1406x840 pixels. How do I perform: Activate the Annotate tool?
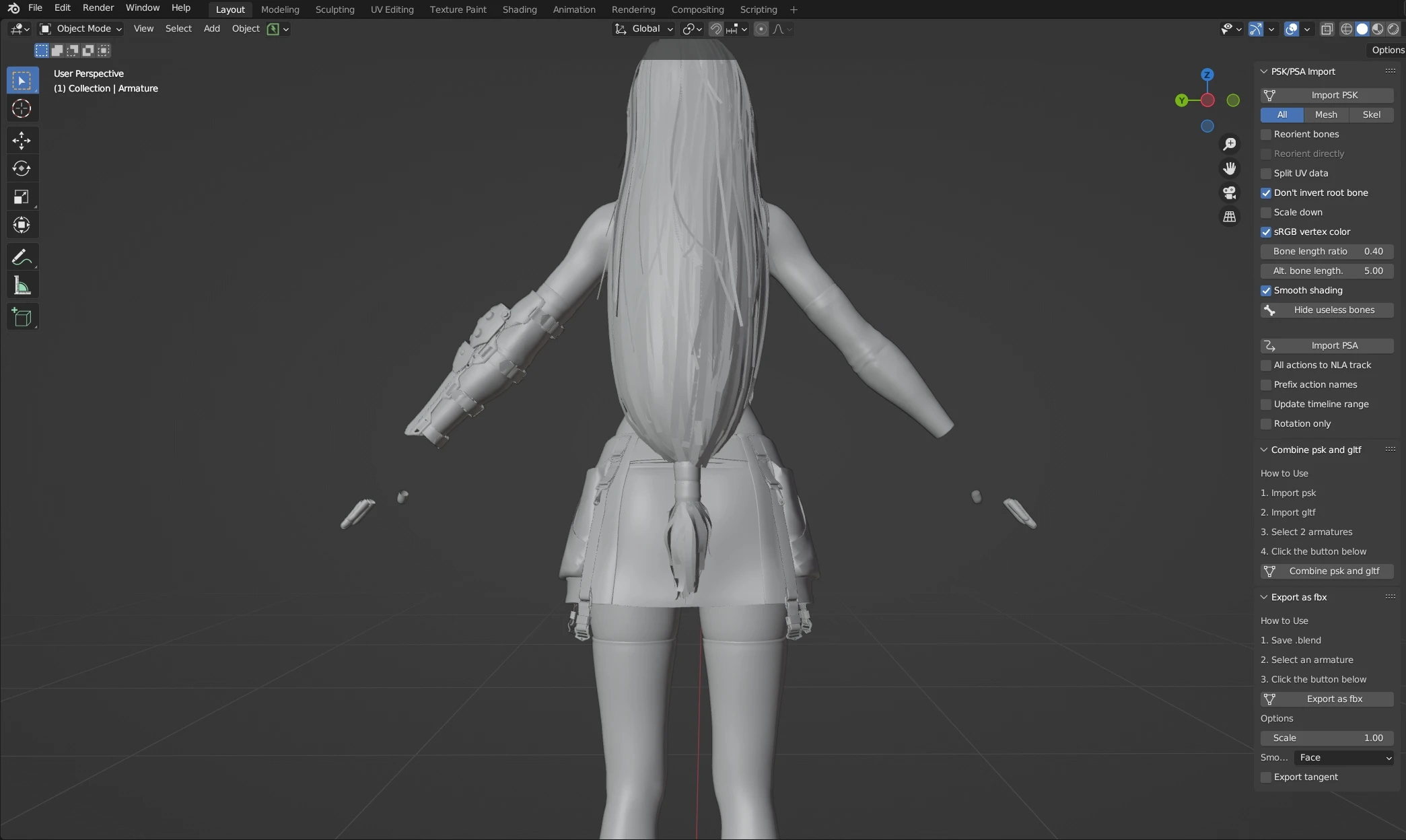point(22,257)
